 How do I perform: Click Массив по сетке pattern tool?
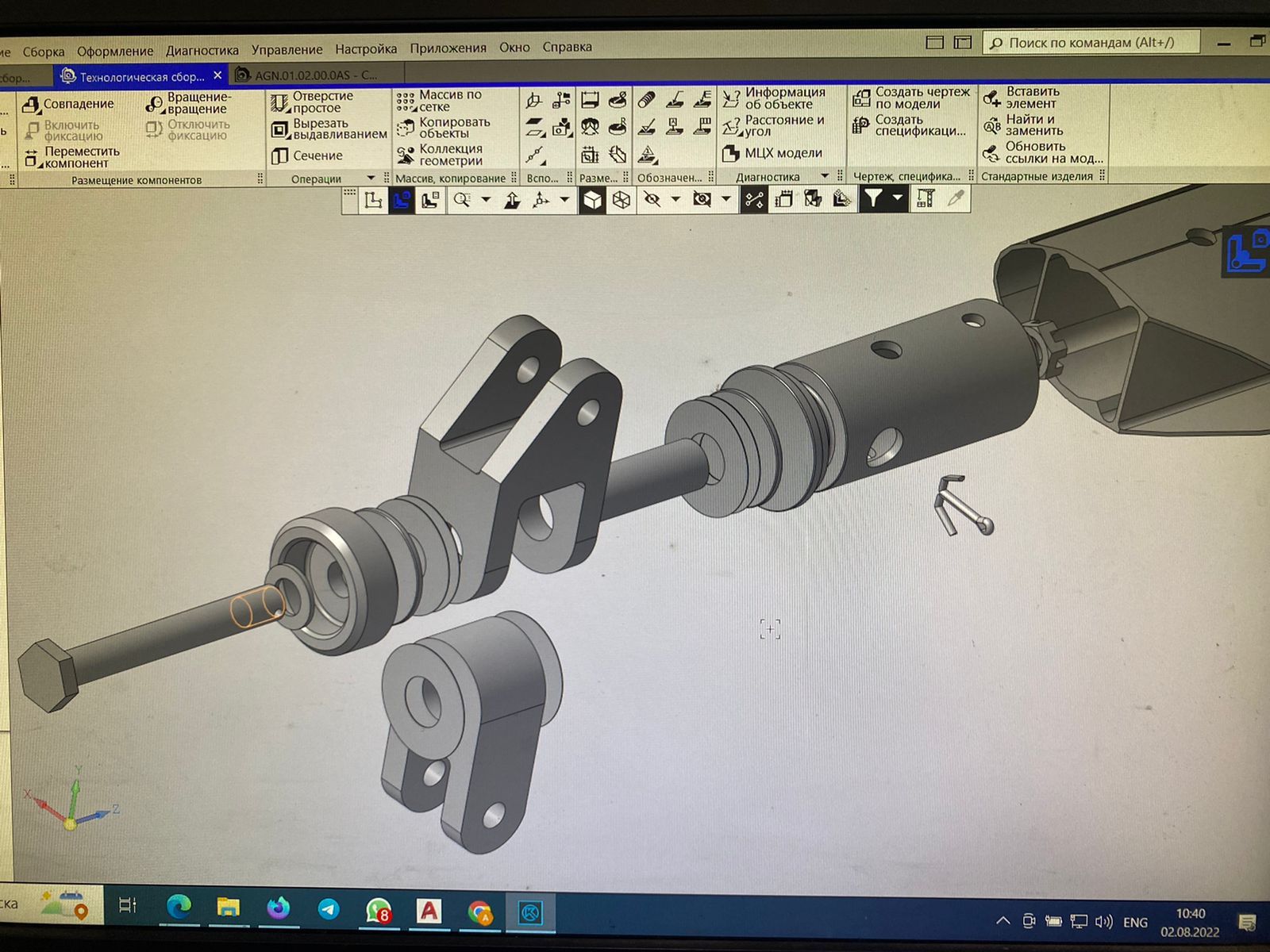pyautogui.click(x=441, y=101)
